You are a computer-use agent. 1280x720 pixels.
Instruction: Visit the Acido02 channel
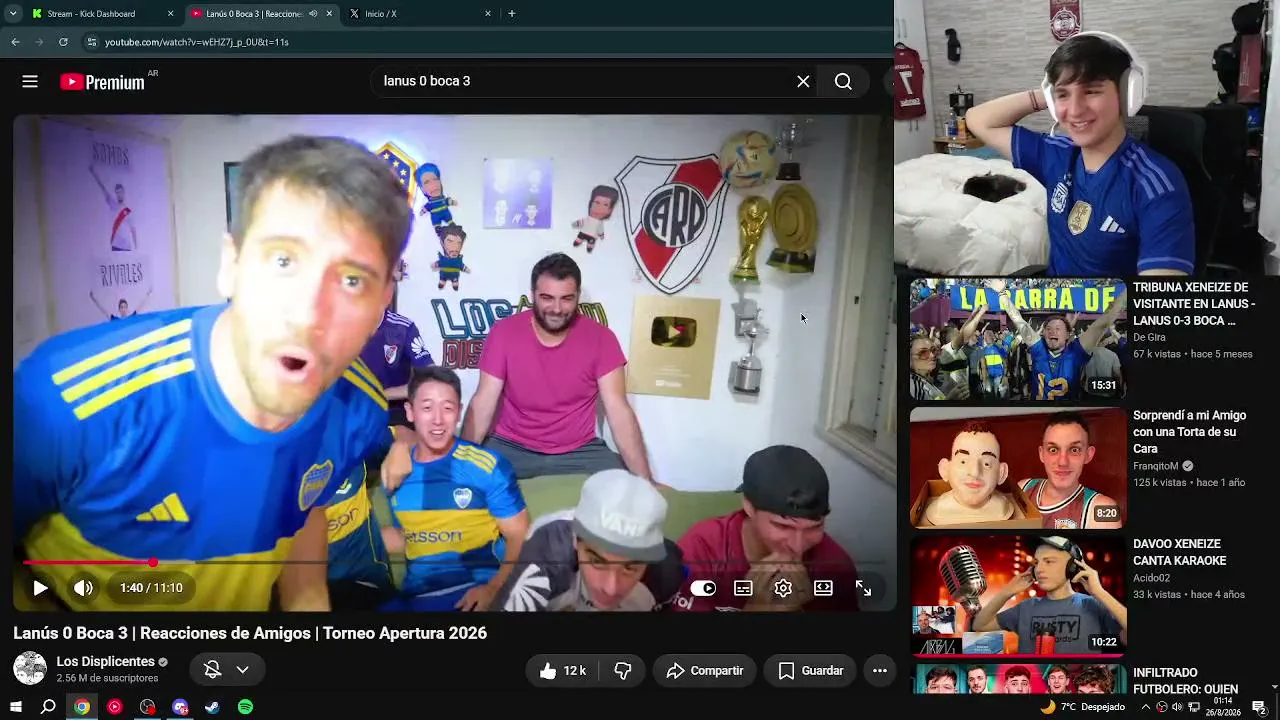pos(1151,578)
